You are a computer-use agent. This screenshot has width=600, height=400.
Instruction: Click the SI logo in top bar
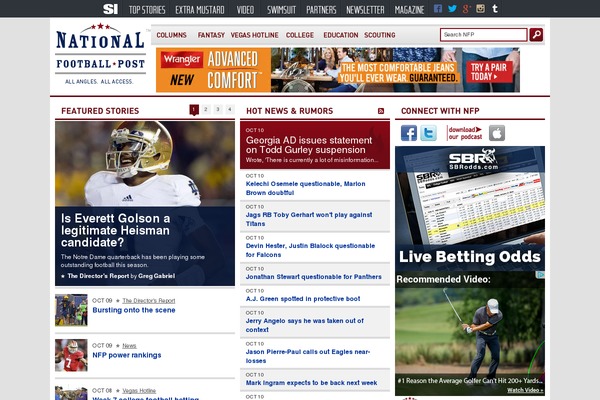click(111, 9)
